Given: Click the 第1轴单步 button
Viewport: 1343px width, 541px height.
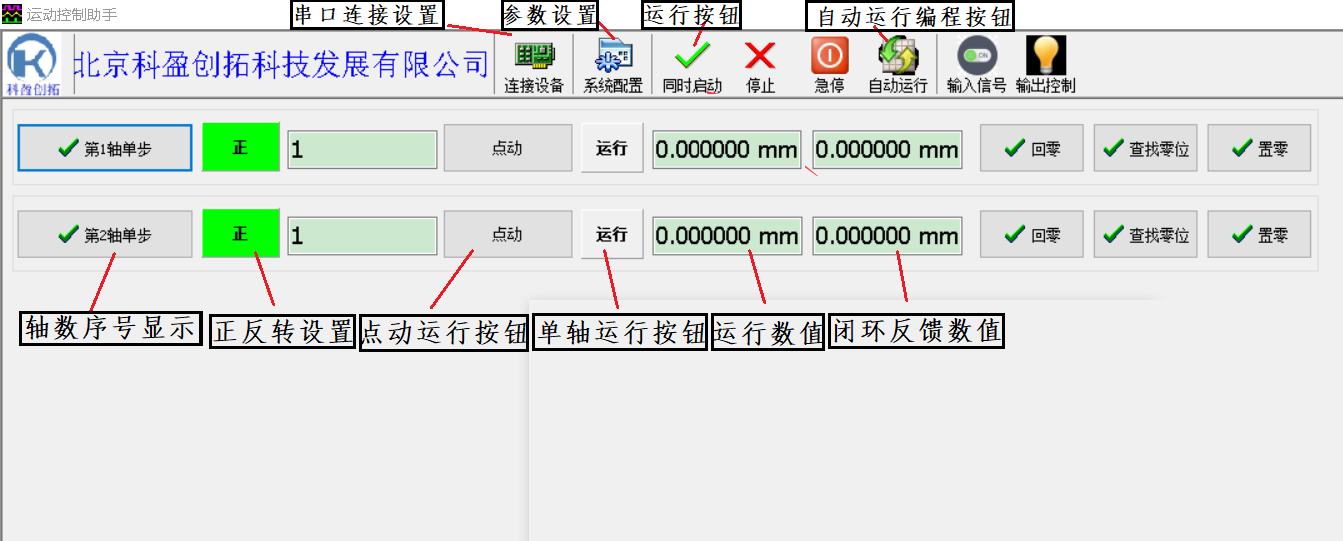Looking at the screenshot, I should (x=105, y=149).
